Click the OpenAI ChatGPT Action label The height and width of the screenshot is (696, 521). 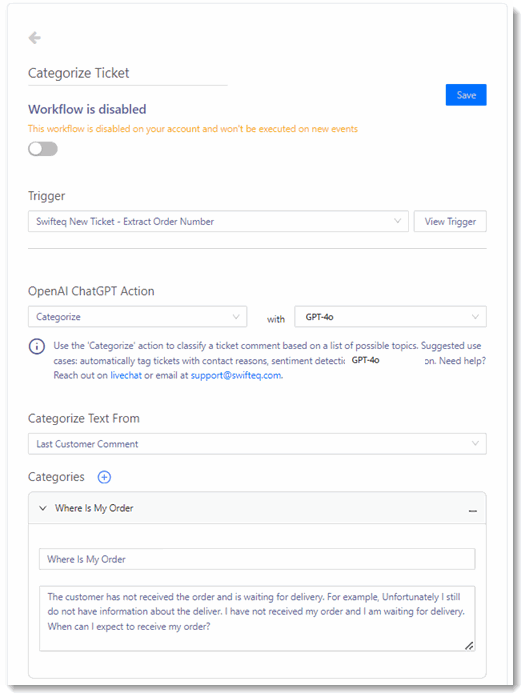pos(91,291)
